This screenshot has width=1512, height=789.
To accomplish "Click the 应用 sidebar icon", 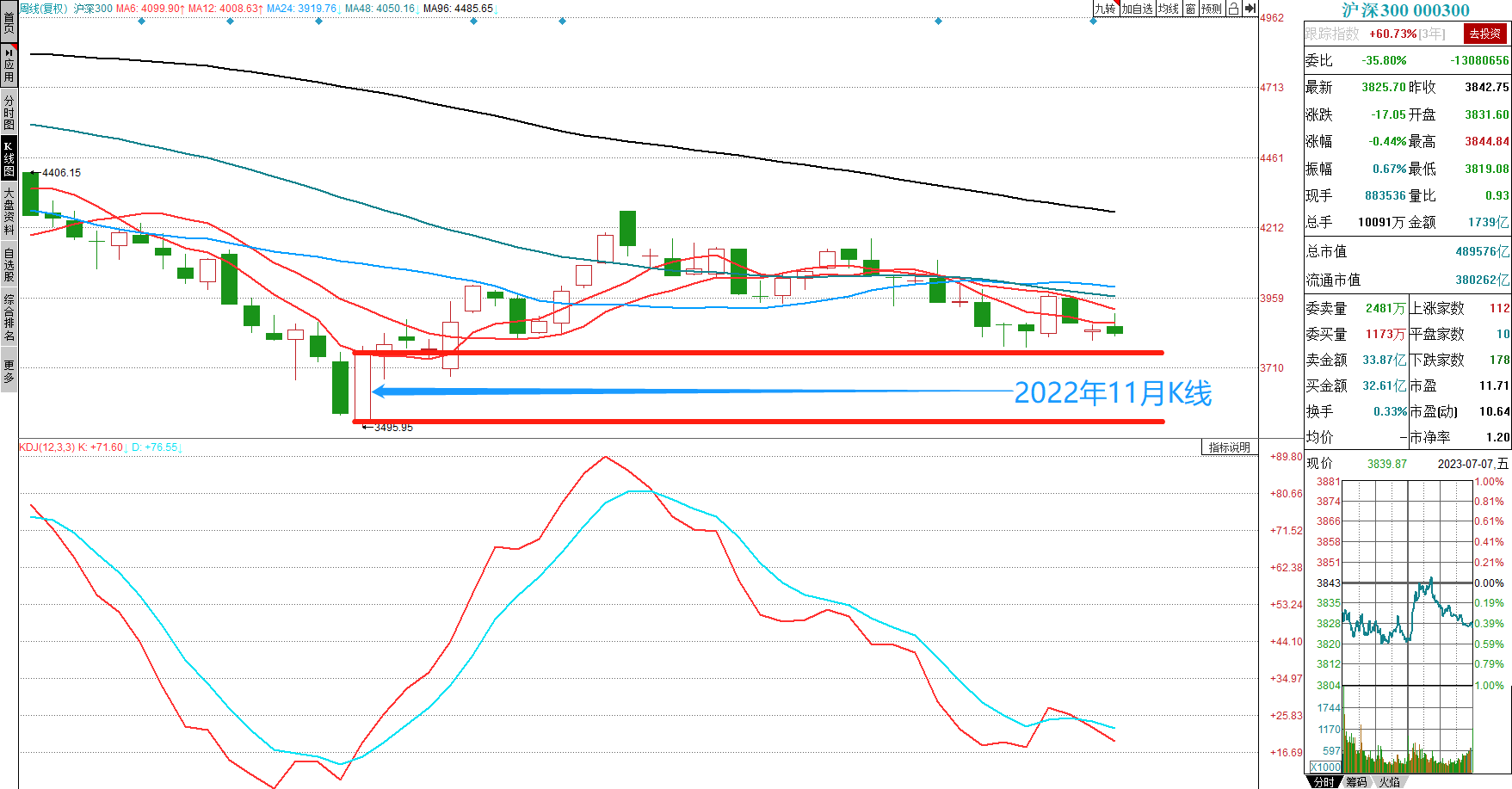I will tap(9, 65).
